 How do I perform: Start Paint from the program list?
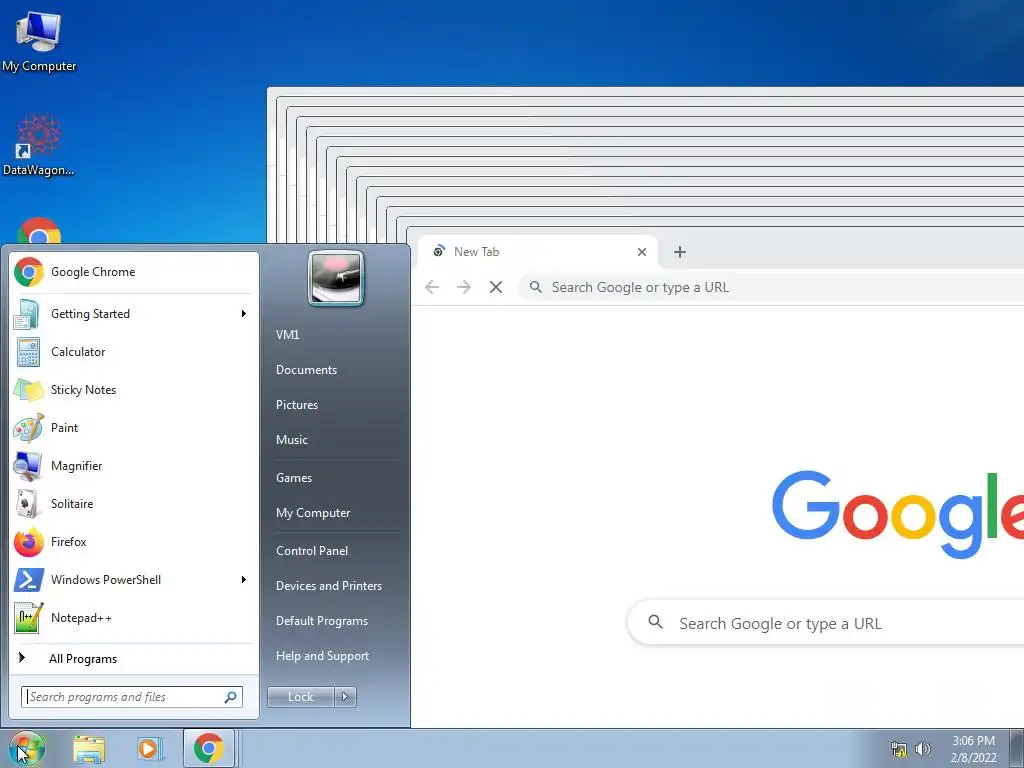click(x=134, y=428)
